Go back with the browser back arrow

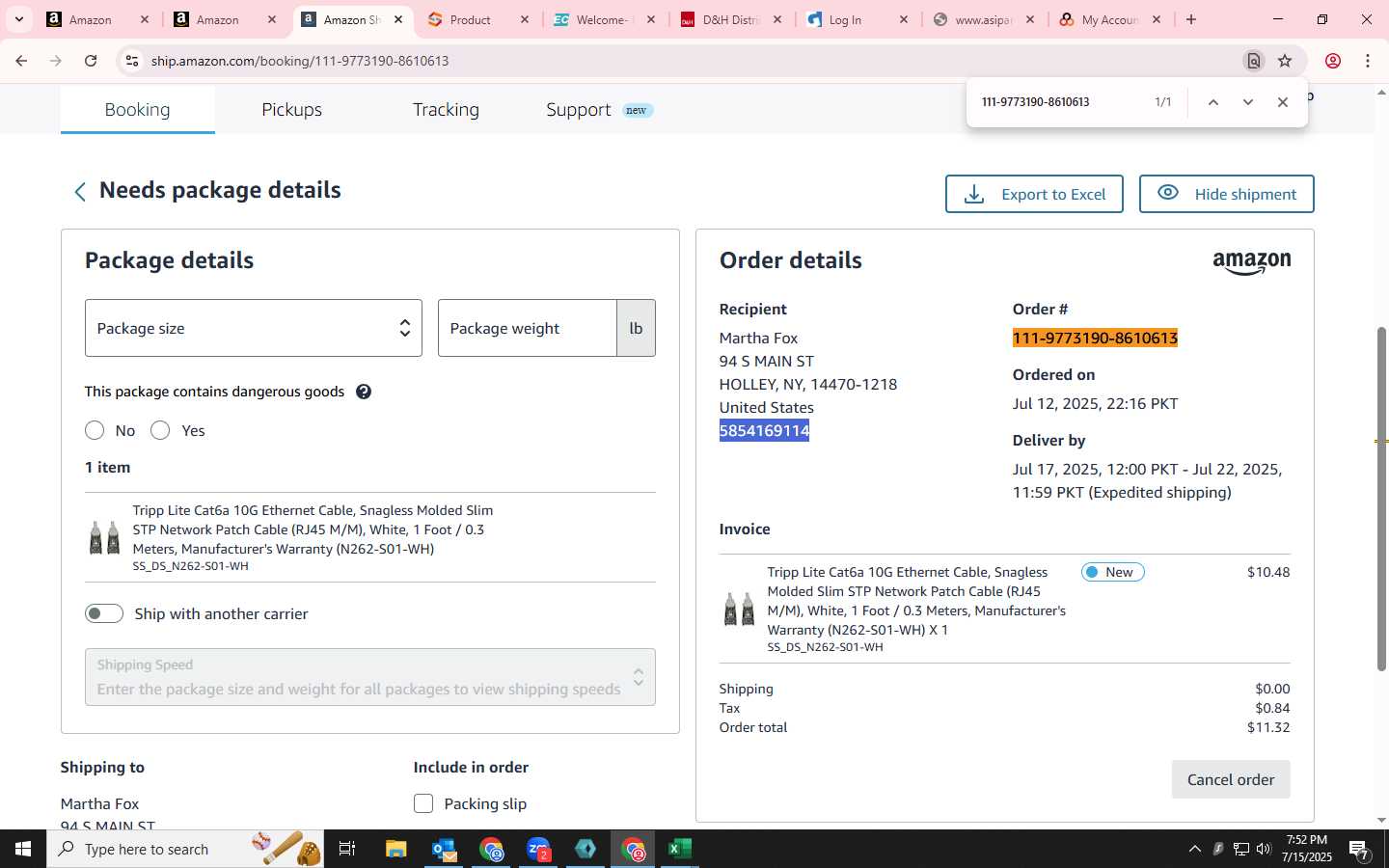[21, 61]
